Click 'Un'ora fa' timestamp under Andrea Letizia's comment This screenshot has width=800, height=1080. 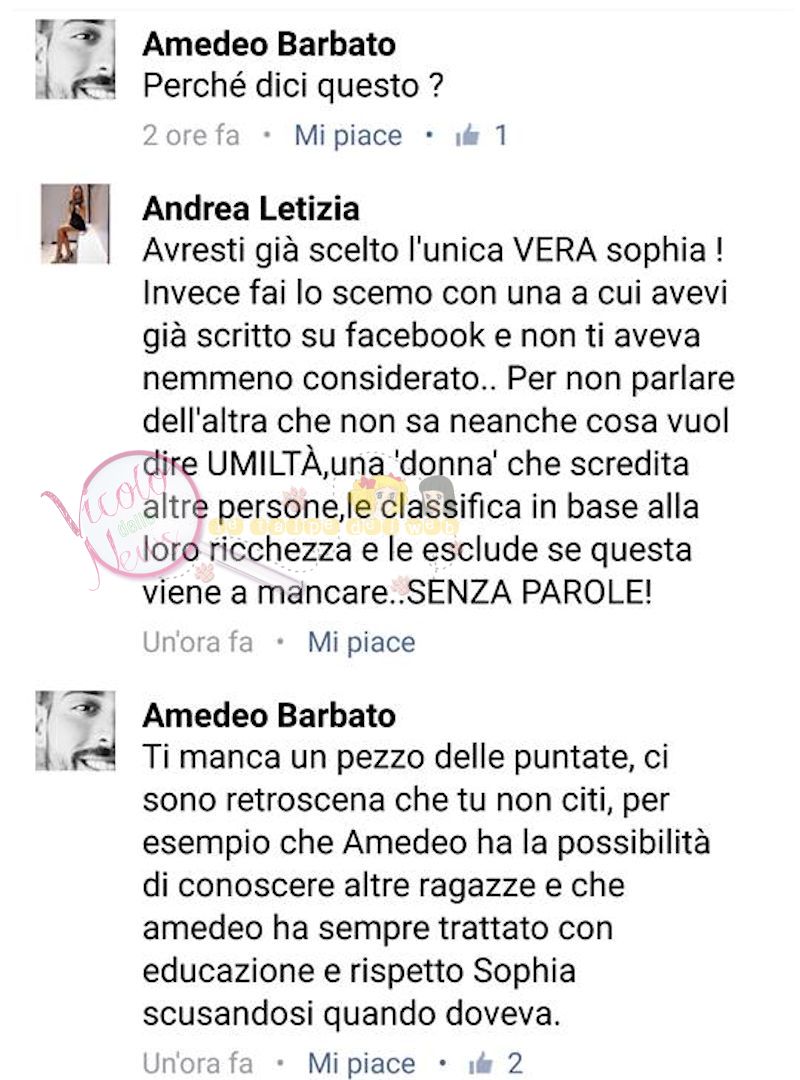[x=198, y=643]
